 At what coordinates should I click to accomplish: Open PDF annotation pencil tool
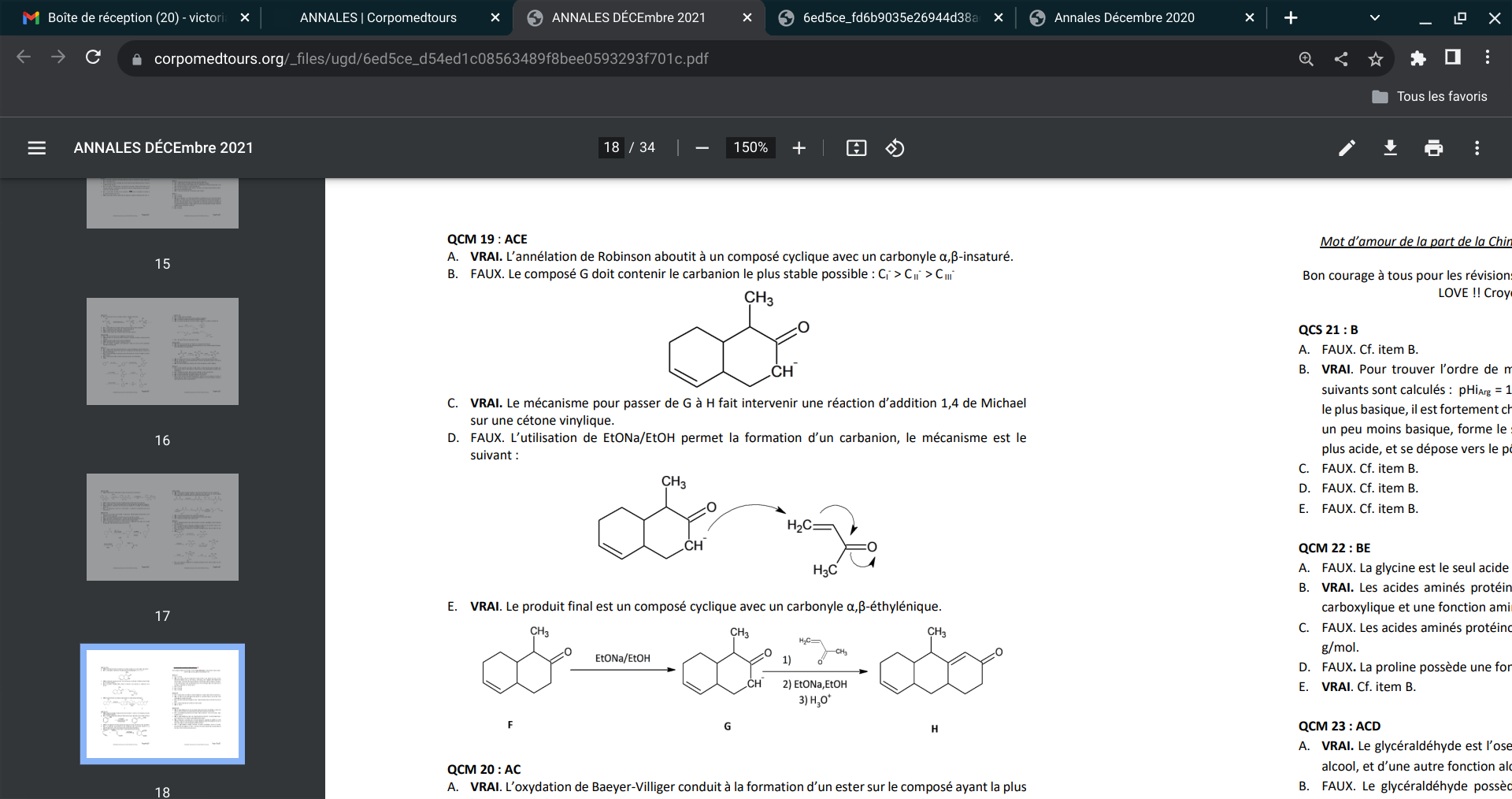pos(1347,148)
